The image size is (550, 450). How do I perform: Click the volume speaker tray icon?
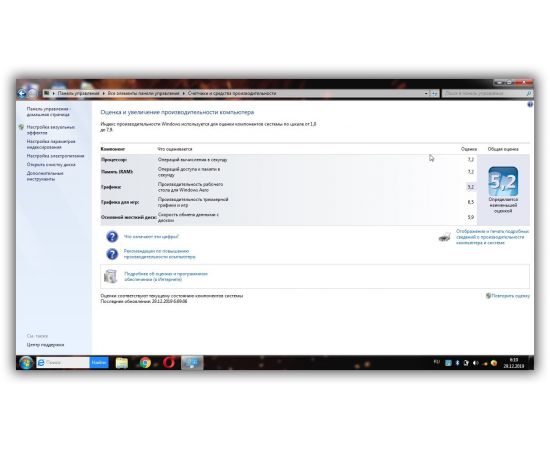tap(475, 363)
